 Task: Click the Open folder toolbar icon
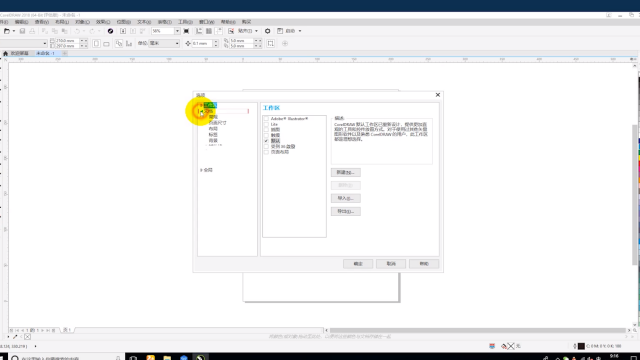7,31
